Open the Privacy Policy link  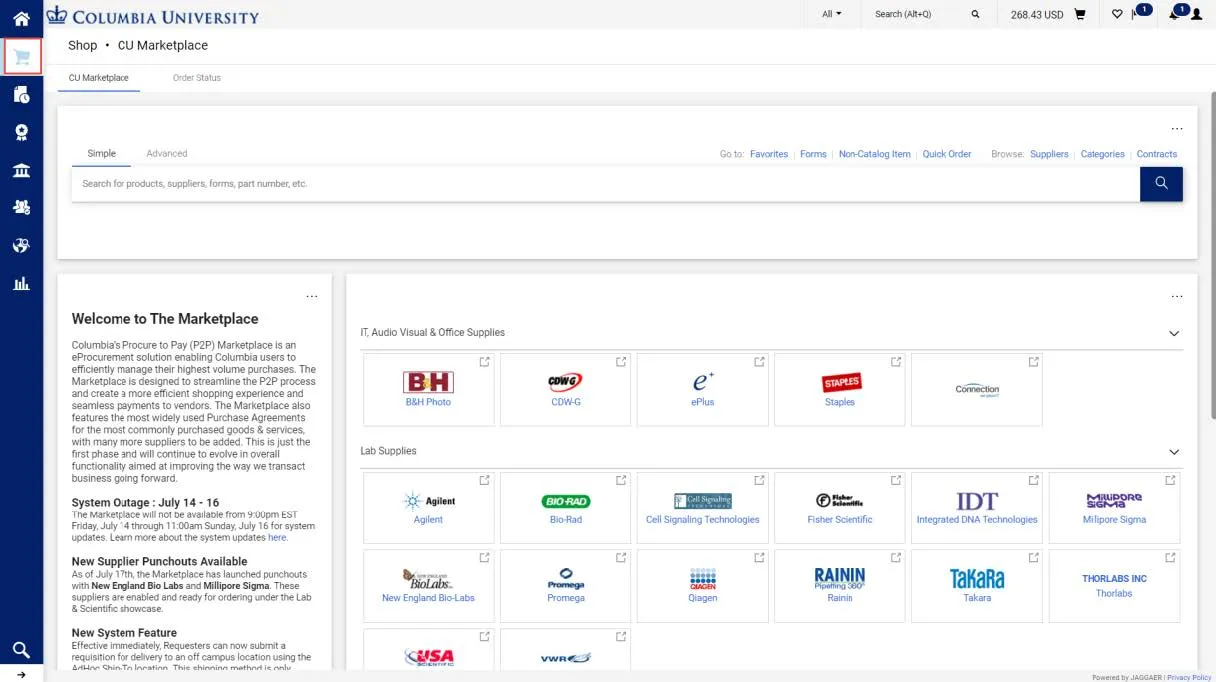click(x=1189, y=677)
